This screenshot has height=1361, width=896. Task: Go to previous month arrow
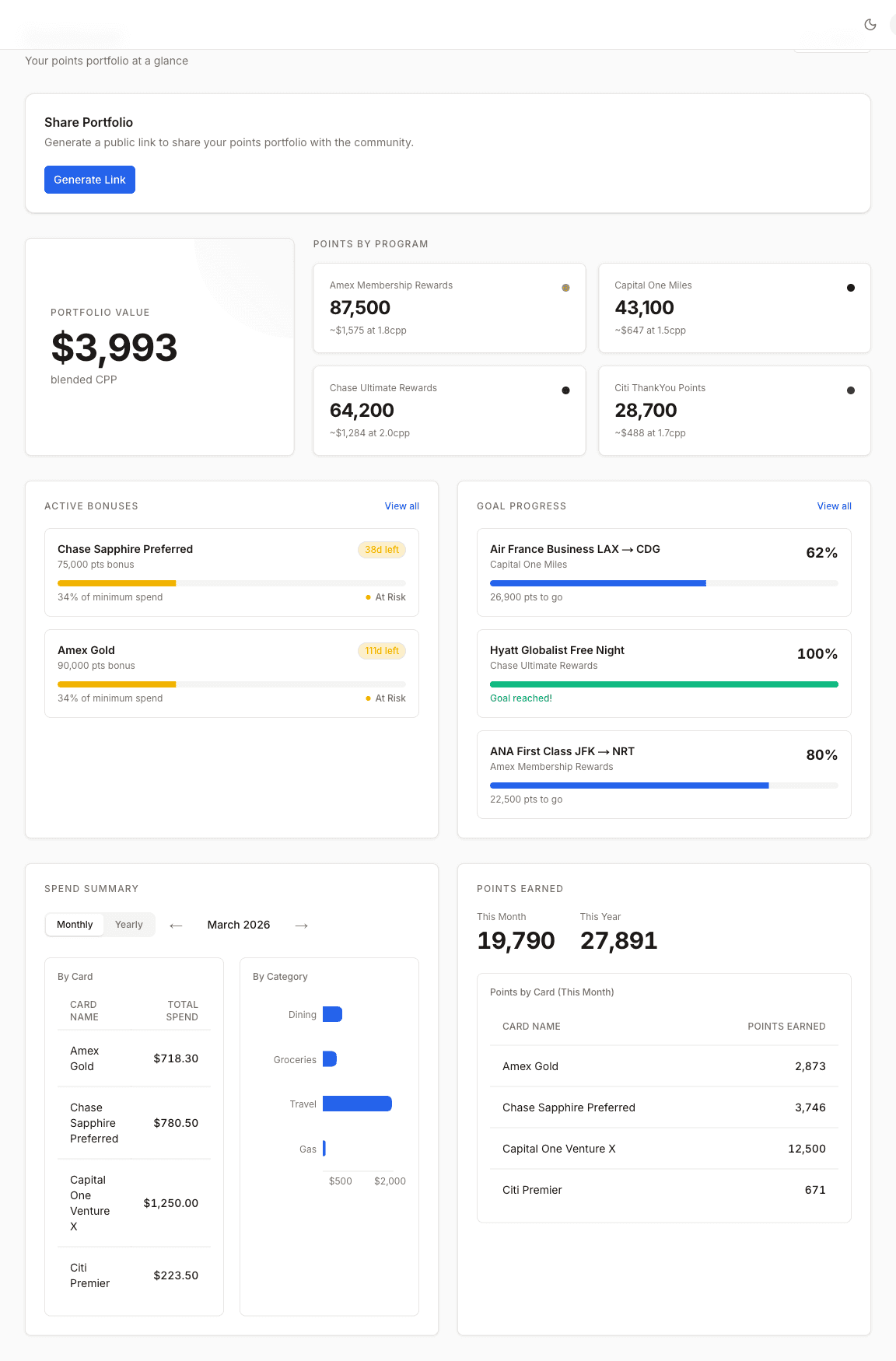[x=176, y=925]
